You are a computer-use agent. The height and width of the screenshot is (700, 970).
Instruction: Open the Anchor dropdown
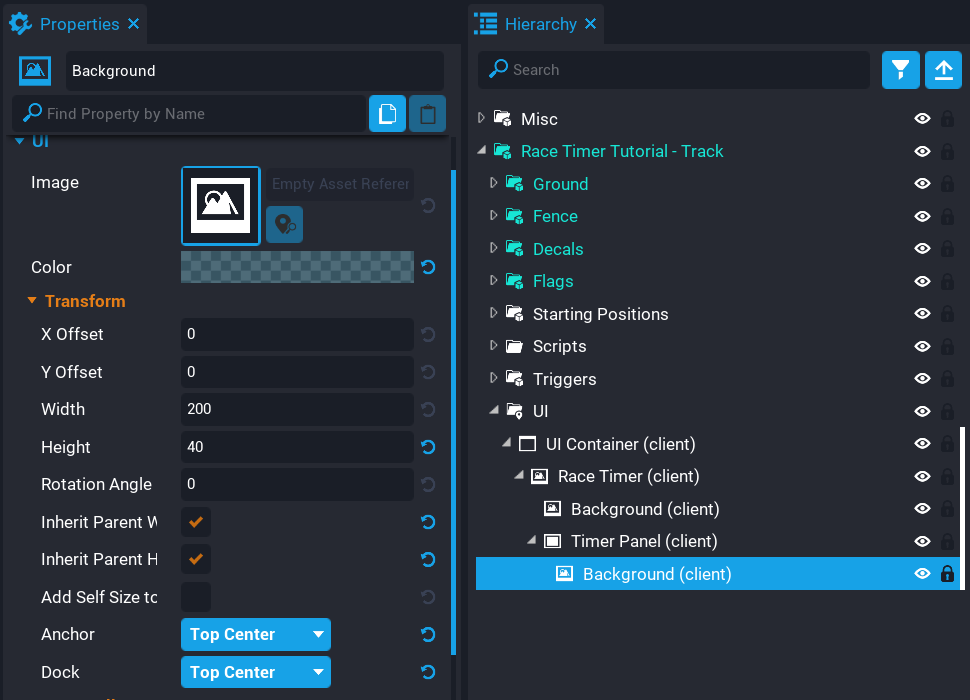pos(255,634)
